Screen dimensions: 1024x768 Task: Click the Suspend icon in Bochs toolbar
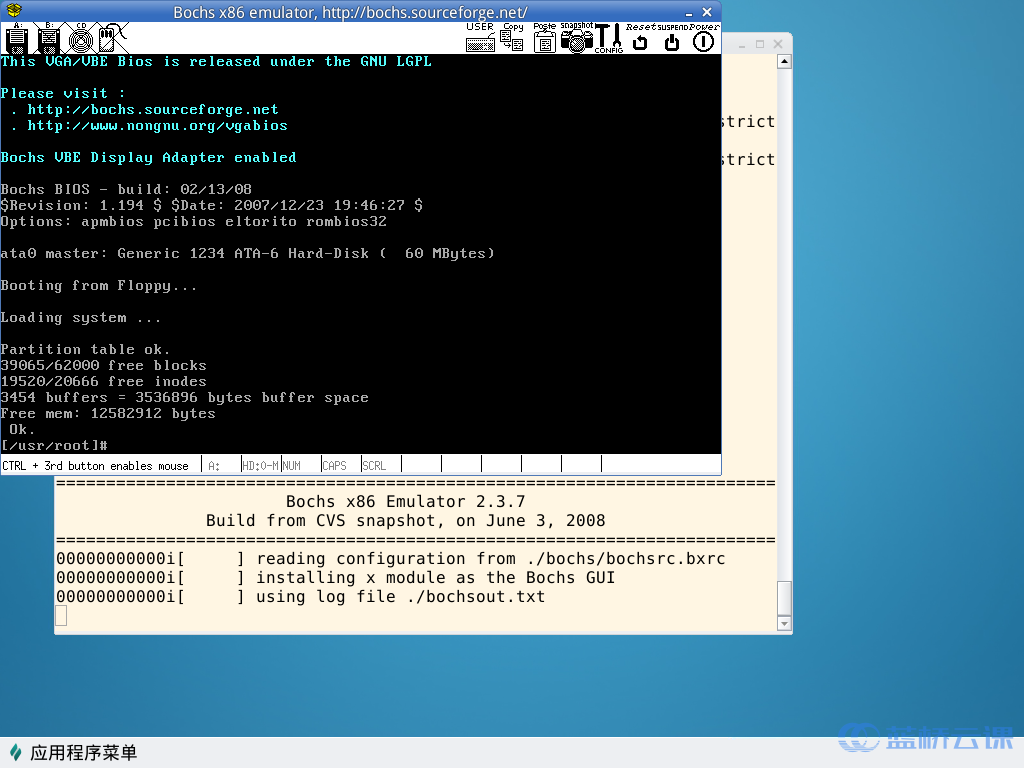(x=672, y=41)
